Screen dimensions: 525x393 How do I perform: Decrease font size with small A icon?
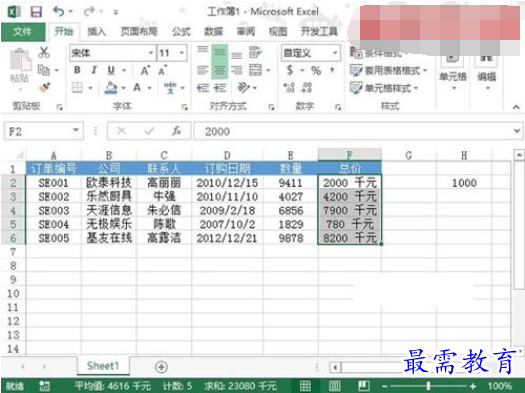162,70
